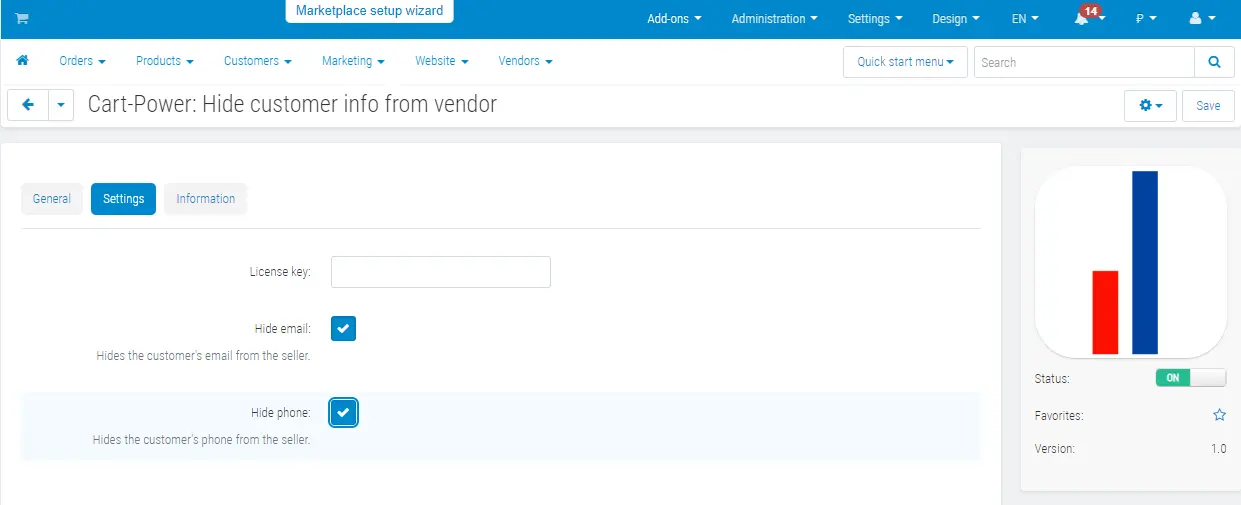The height and width of the screenshot is (505, 1241).
Task: Expand the currency ₽ dropdown
Action: click(x=1146, y=19)
